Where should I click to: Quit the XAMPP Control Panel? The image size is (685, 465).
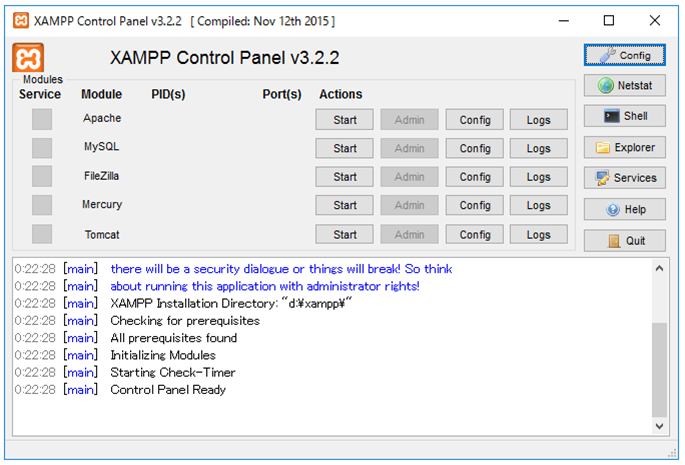[x=624, y=241]
